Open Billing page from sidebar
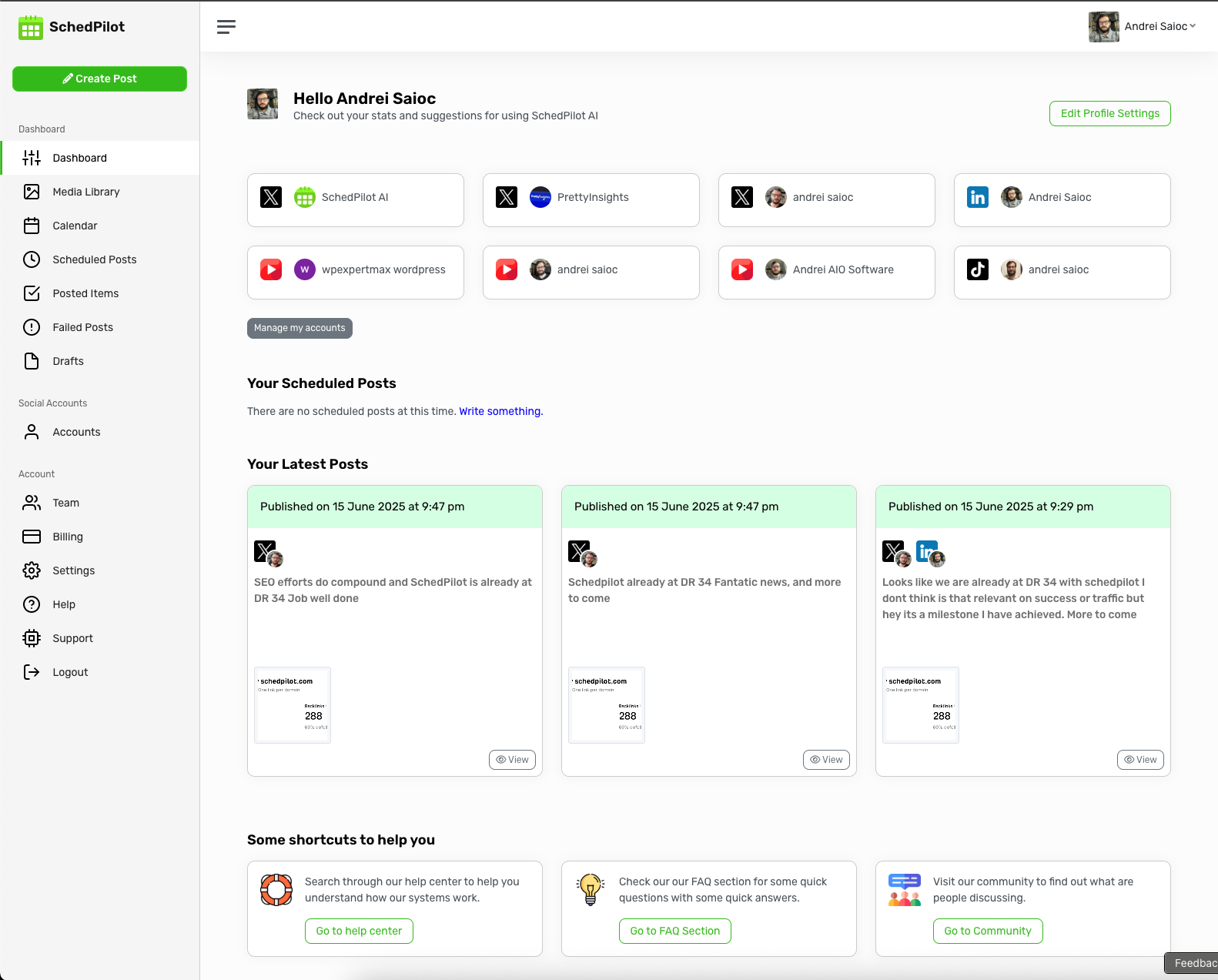The width and height of the screenshot is (1218, 980). pyautogui.click(x=100, y=537)
